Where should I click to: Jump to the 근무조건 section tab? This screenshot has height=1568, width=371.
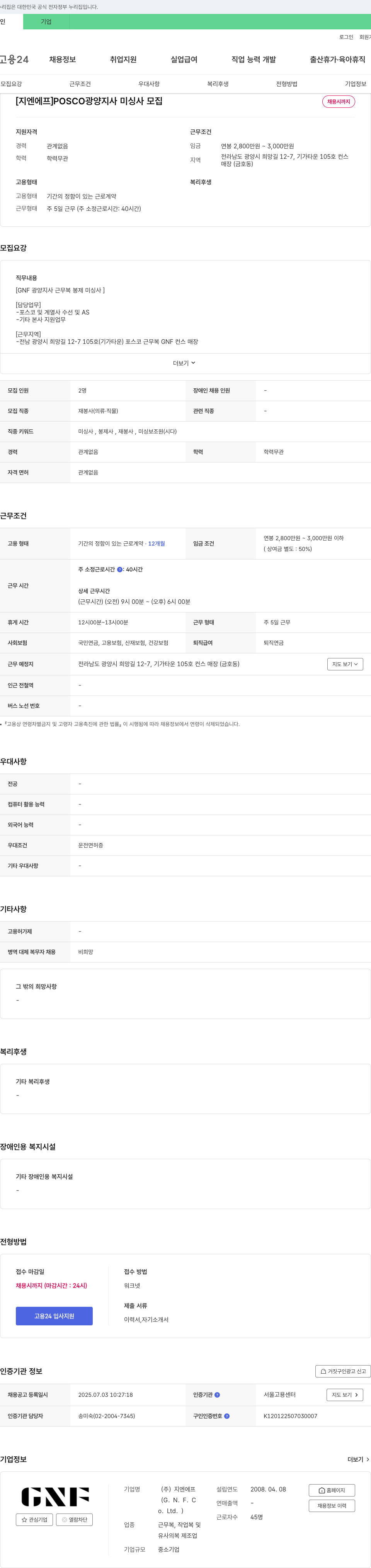[80, 84]
